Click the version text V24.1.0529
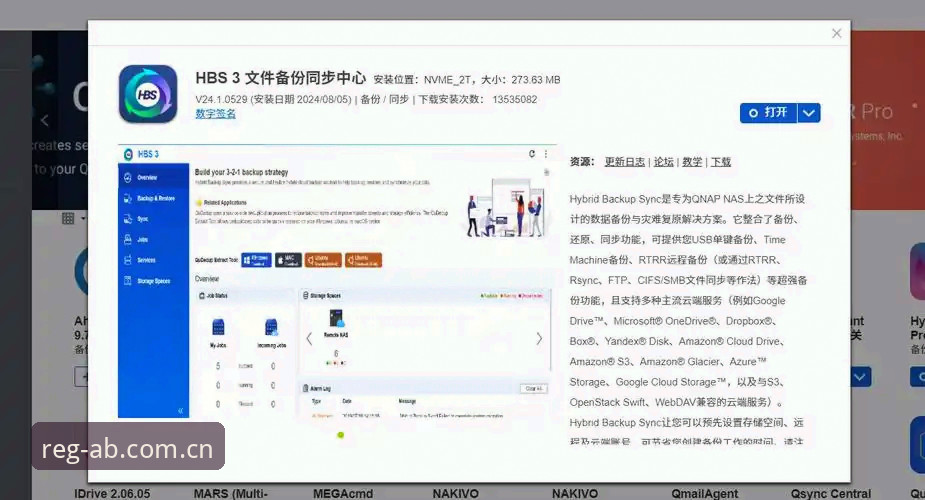The image size is (925, 500). [x=222, y=99]
